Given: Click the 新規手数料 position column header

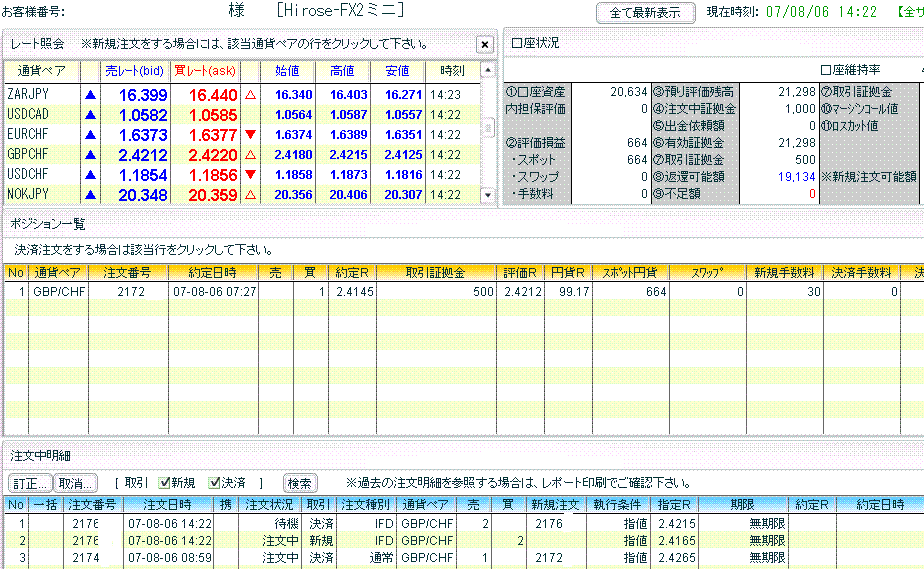Looking at the screenshot, I should (x=784, y=273).
